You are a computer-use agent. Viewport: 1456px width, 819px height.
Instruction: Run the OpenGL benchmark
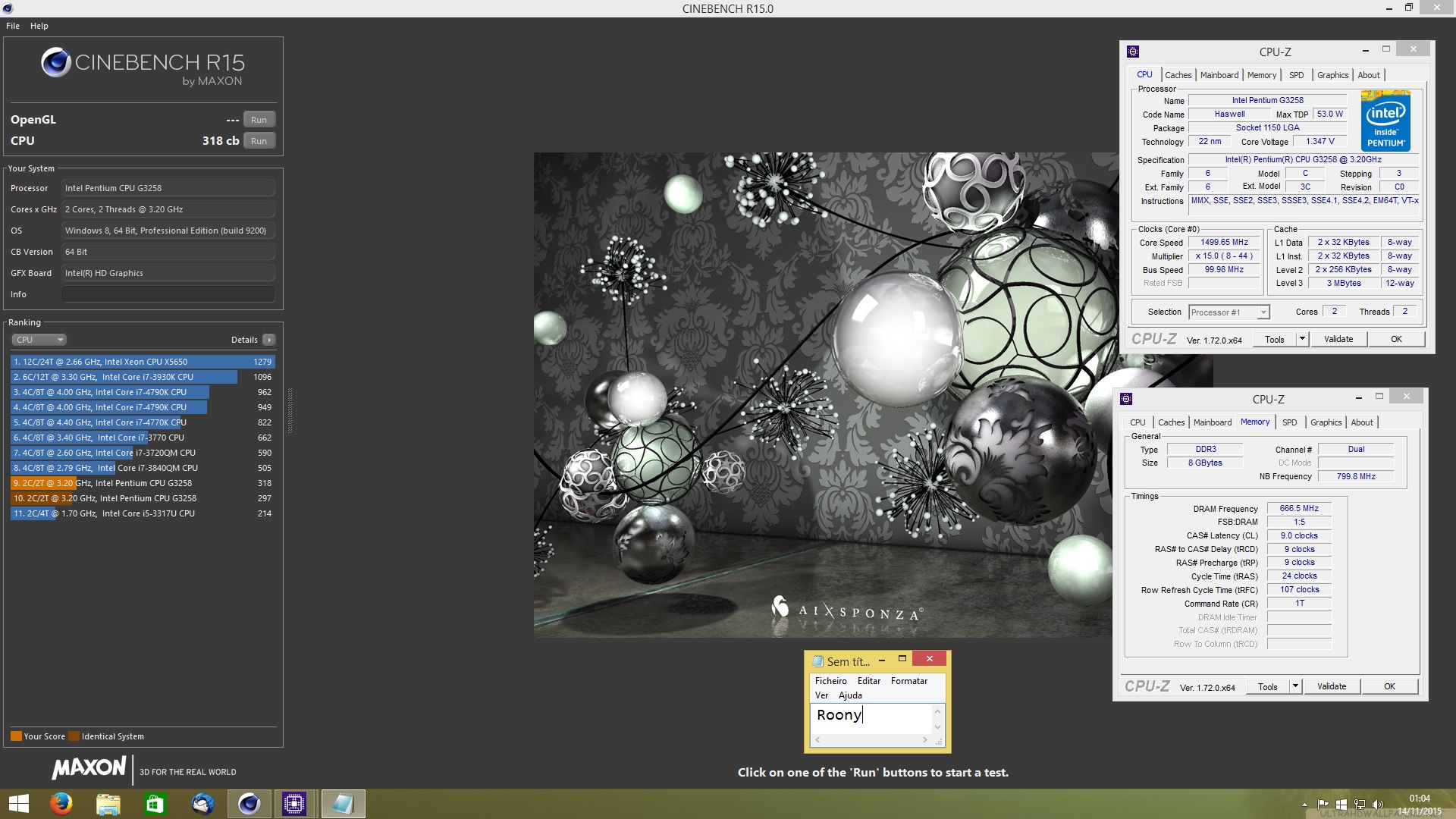pos(259,120)
